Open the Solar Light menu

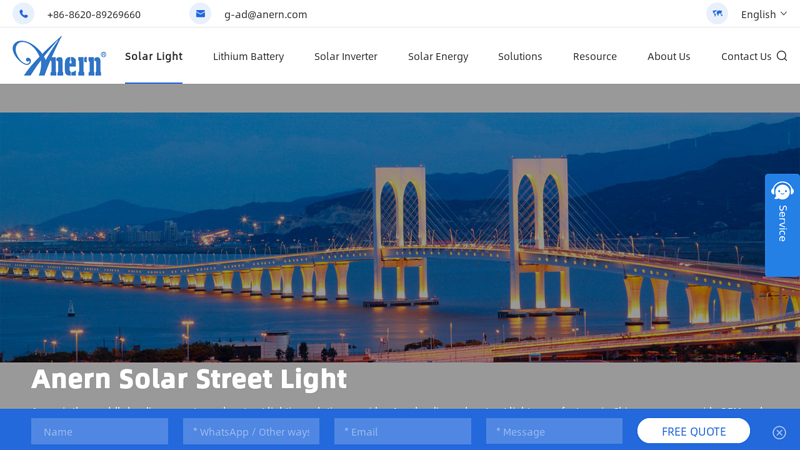pyautogui.click(x=154, y=56)
